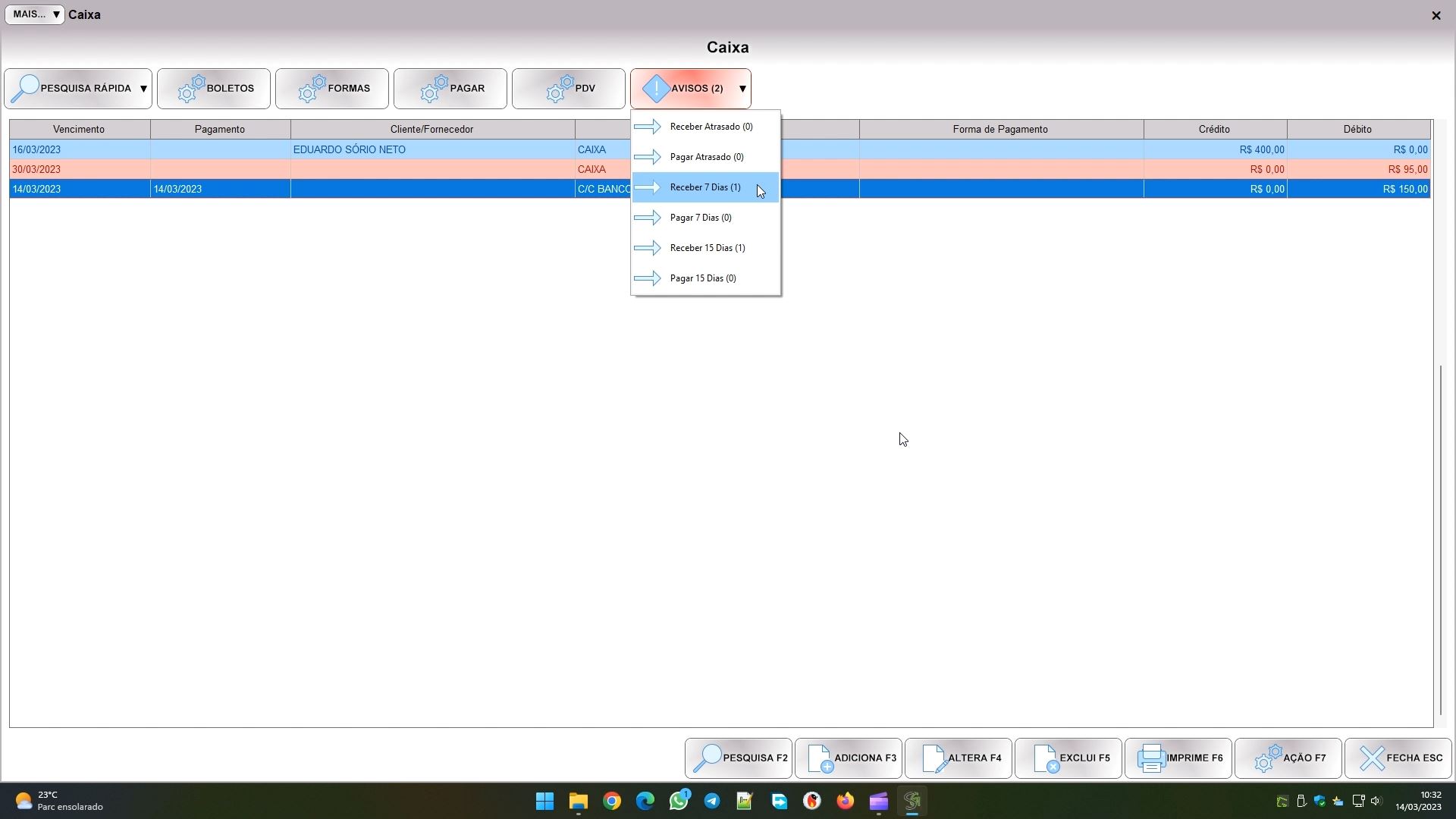The width and height of the screenshot is (1456, 819).
Task: Open the Pagar toolbar button
Action: [x=450, y=89]
